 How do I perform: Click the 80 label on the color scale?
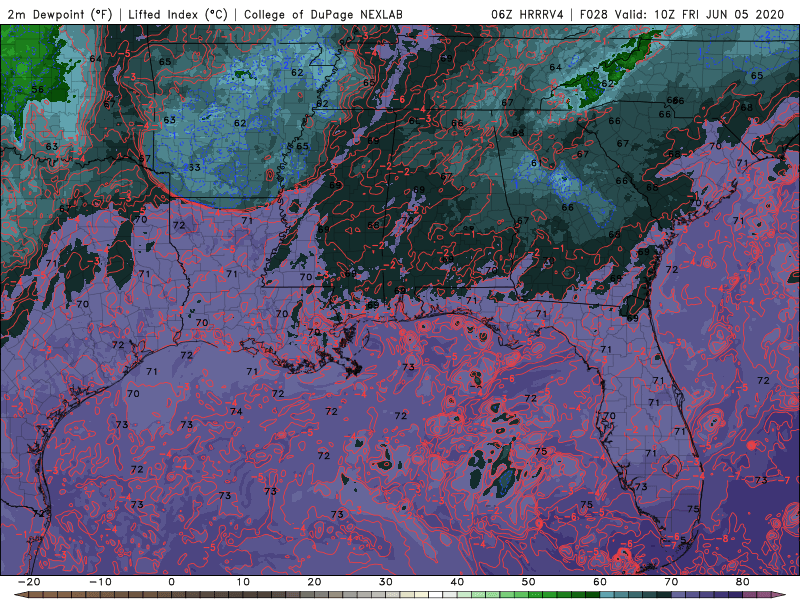pyautogui.click(x=743, y=582)
